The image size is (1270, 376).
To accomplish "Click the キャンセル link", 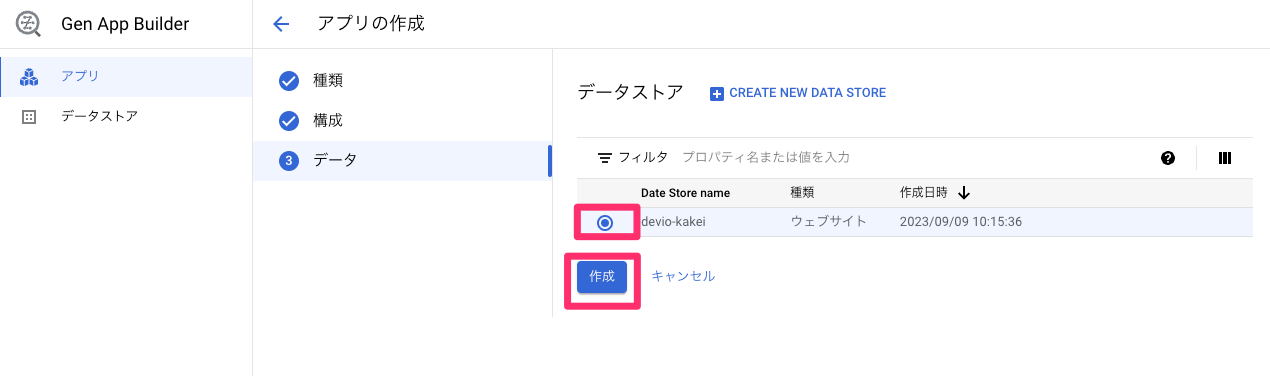I will pos(683,276).
